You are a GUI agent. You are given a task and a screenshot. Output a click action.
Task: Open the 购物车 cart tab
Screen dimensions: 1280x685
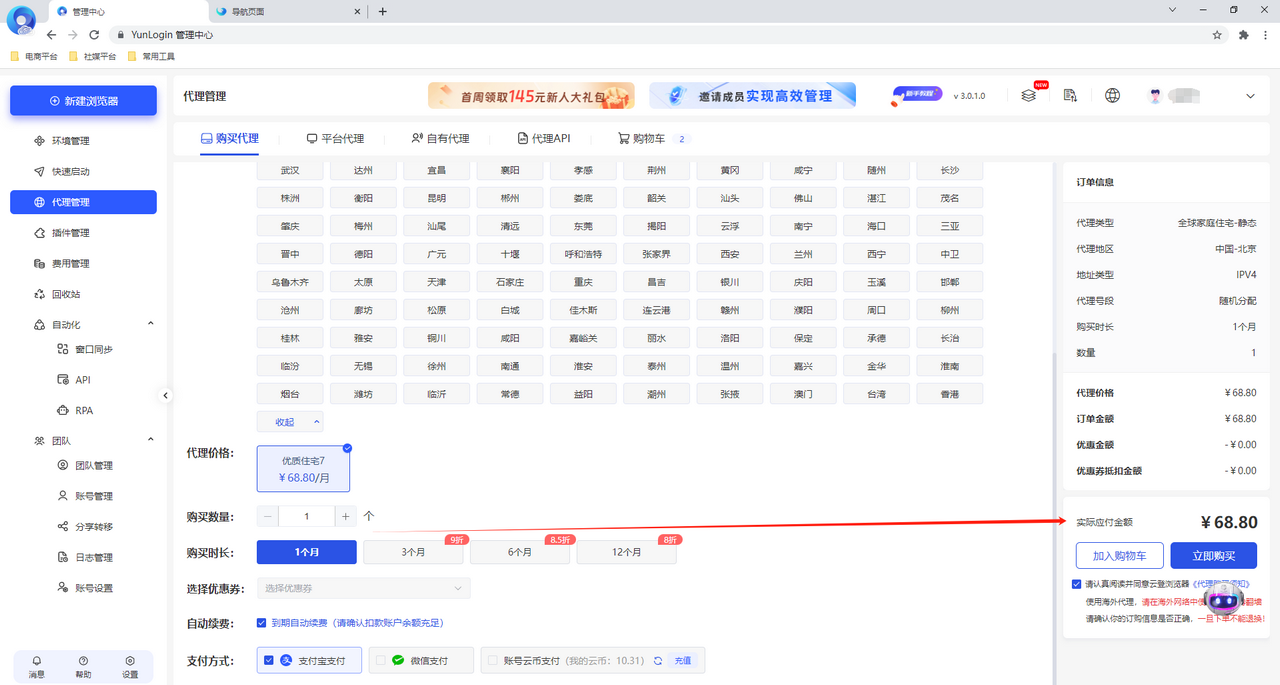pos(647,138)
